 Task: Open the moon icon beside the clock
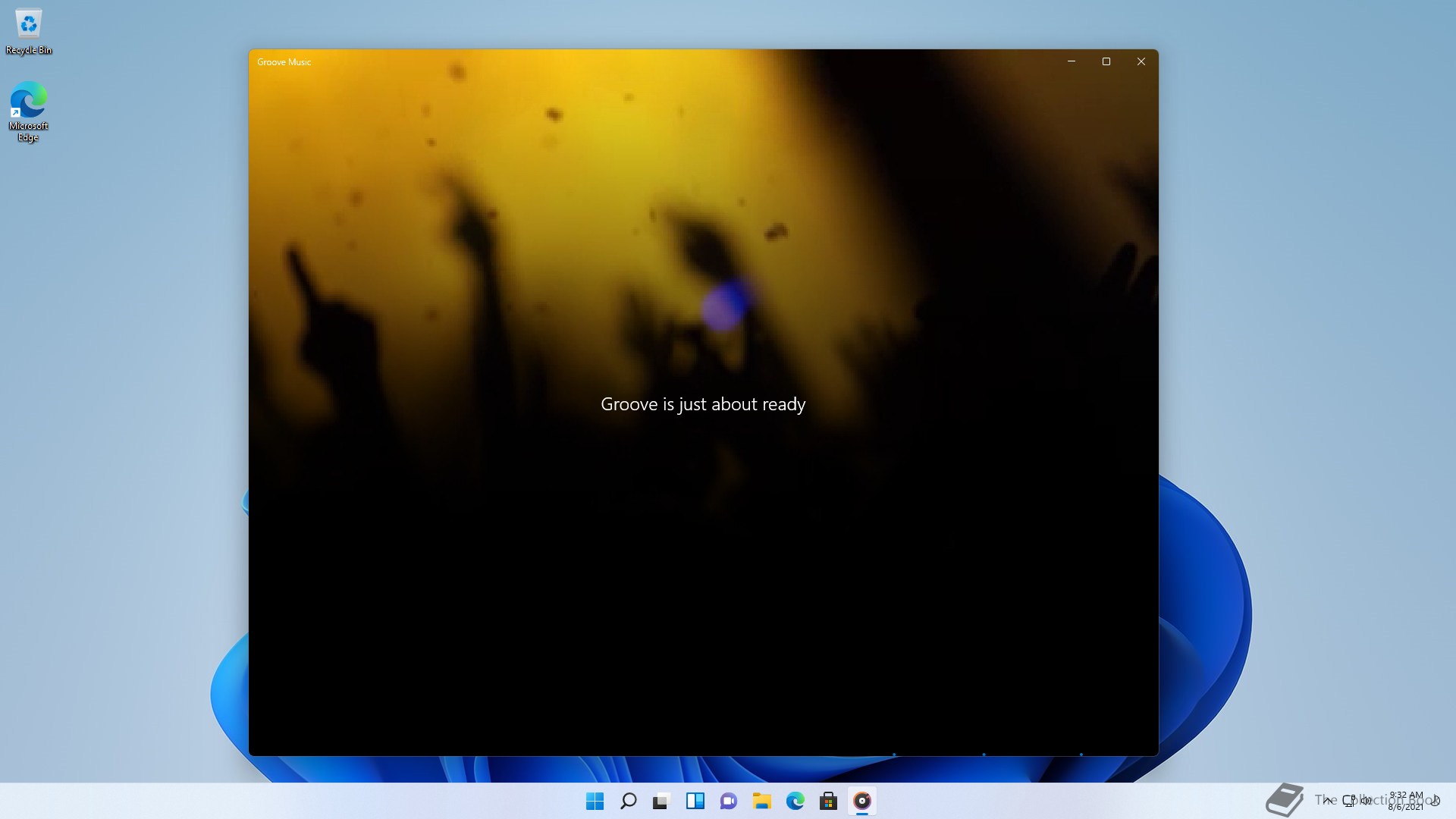pos(1436,801)
